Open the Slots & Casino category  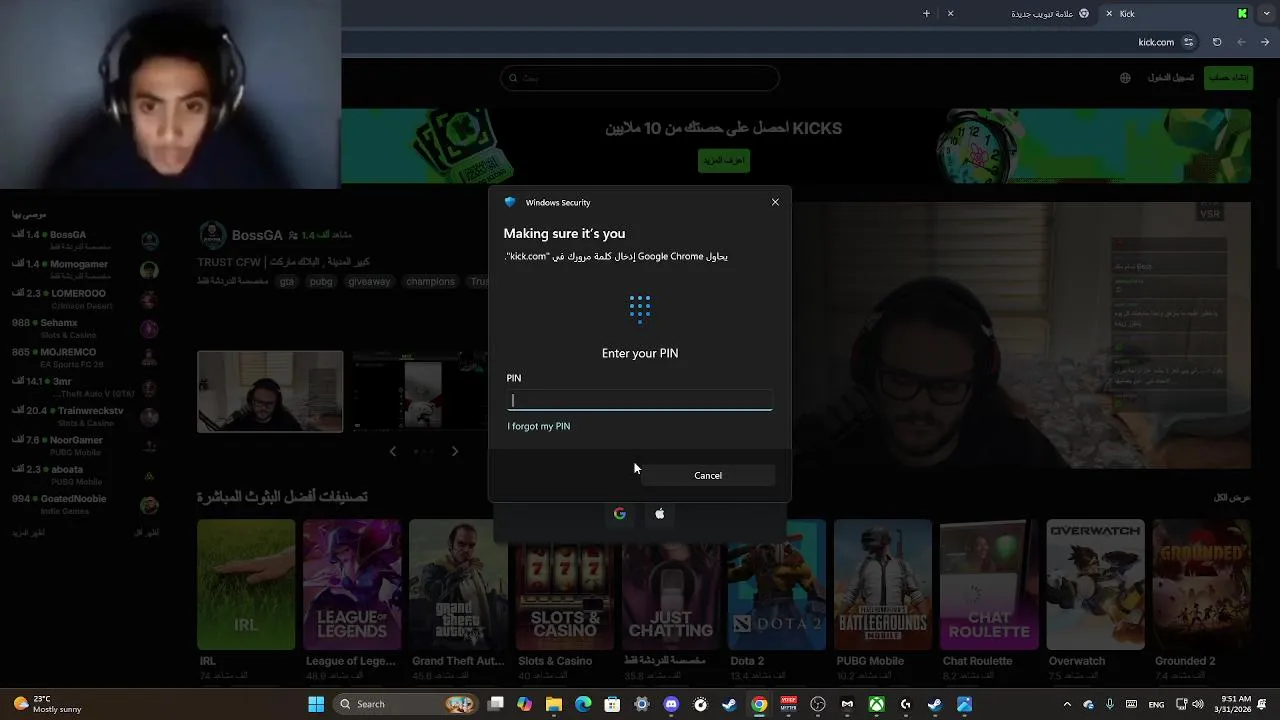(565, 585)
